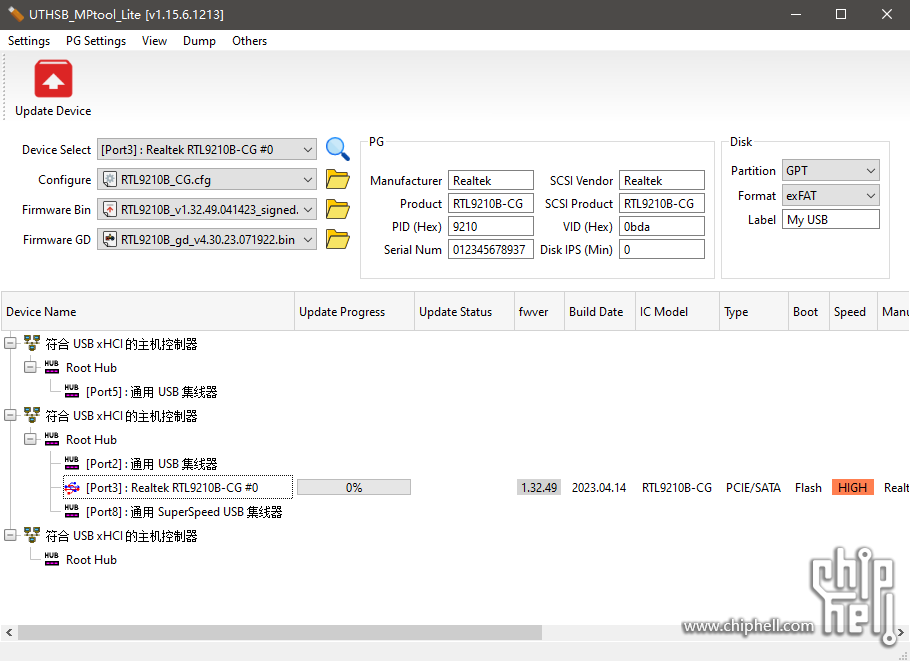Click the Speed column header
910x661 pixels.
click(853, 312)
